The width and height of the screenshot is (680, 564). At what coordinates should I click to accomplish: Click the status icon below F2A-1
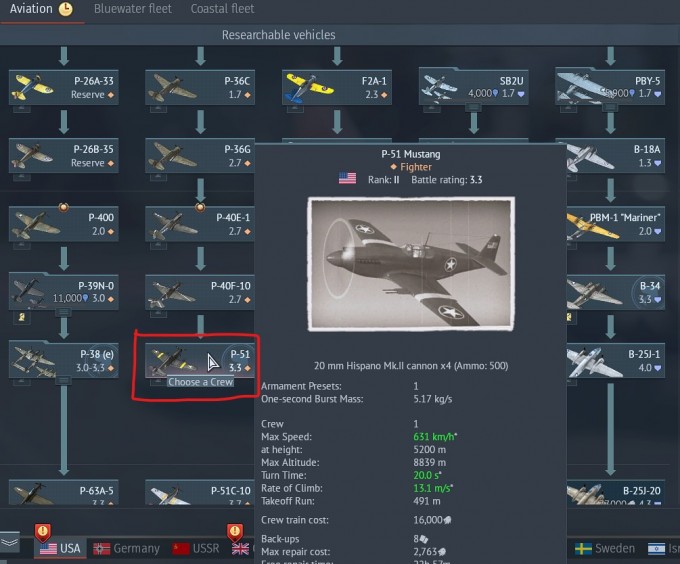point(295,109)
